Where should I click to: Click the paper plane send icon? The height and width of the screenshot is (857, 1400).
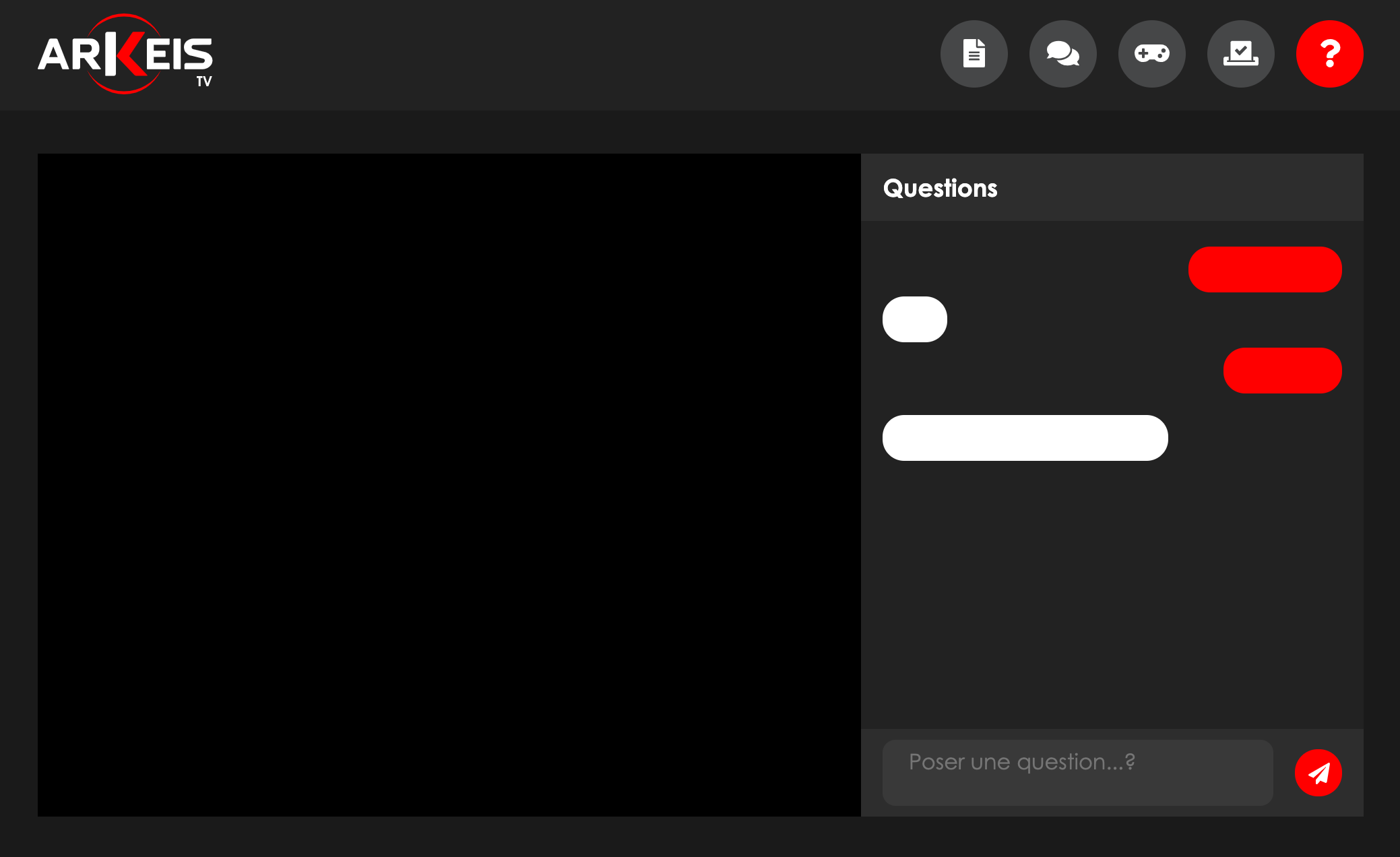[1318, 772]
